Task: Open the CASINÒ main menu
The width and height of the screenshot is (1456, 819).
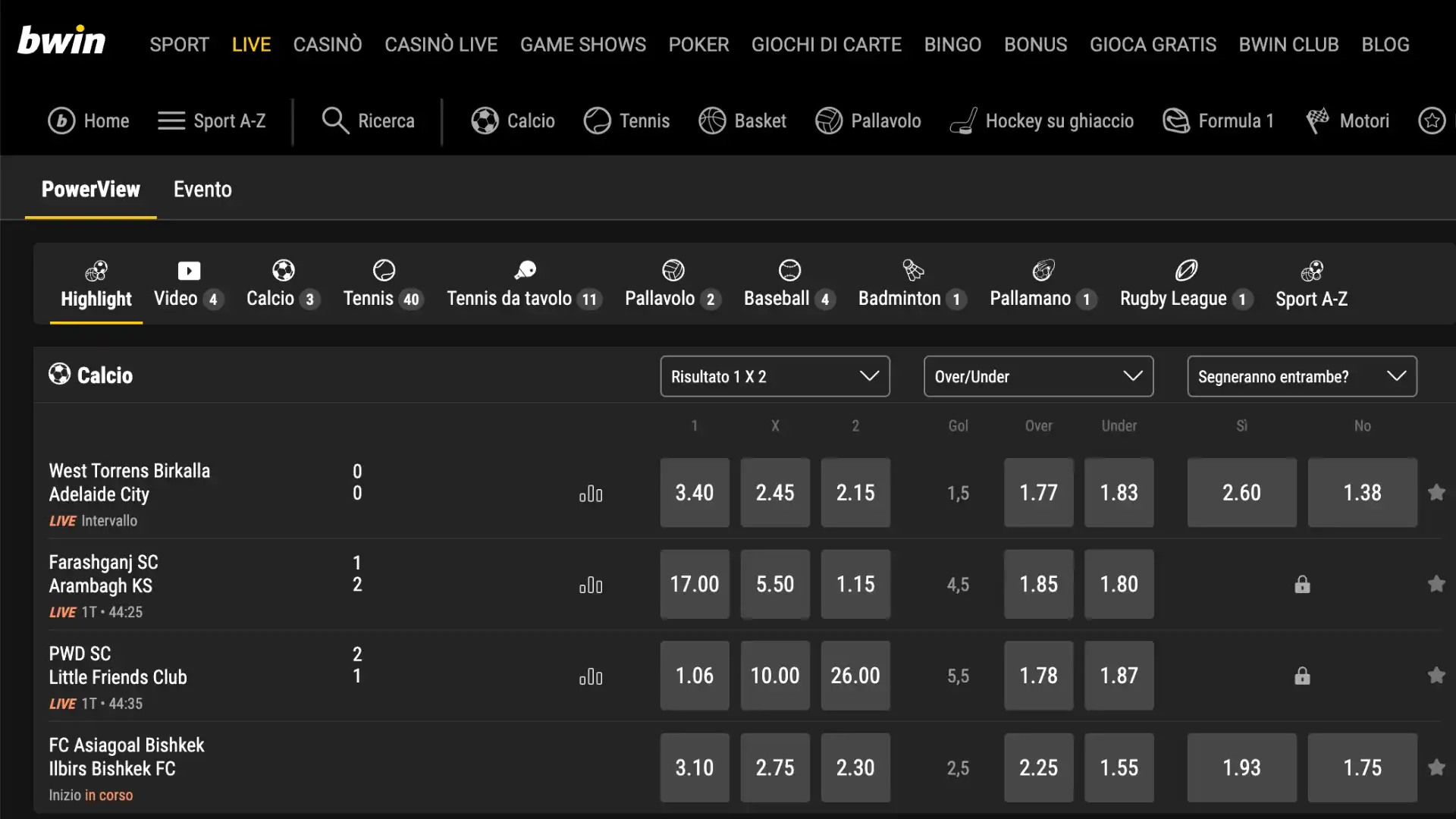Action: [x=328, y=45]
